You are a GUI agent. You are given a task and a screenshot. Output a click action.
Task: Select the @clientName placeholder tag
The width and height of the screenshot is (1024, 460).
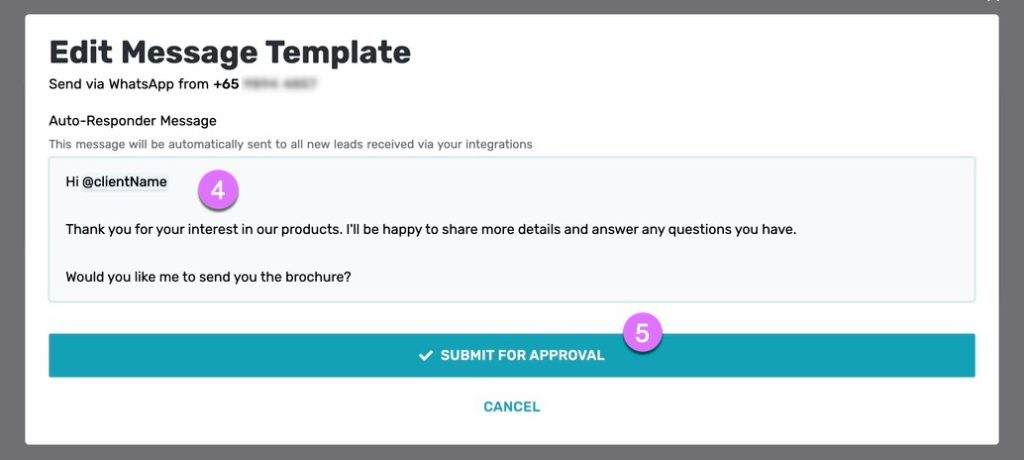click(x=125, y=182)
